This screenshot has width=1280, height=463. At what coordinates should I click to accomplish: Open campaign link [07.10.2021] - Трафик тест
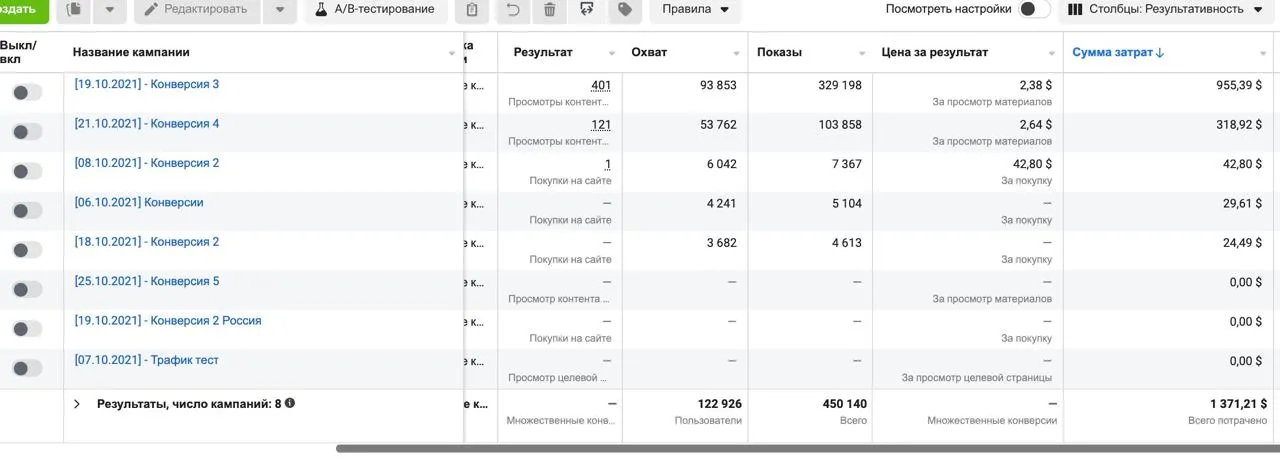146,360
